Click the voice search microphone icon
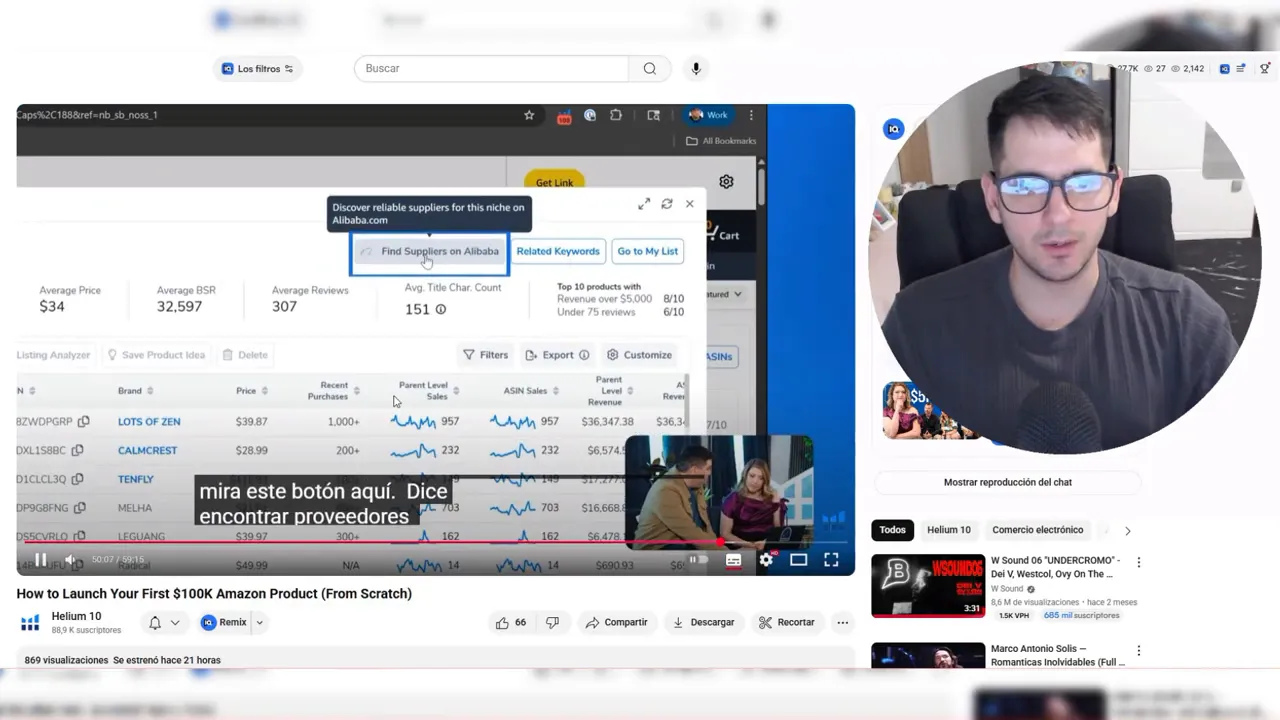The width and height of the screenshot is (1280, 720). click(x=696, y=68)
